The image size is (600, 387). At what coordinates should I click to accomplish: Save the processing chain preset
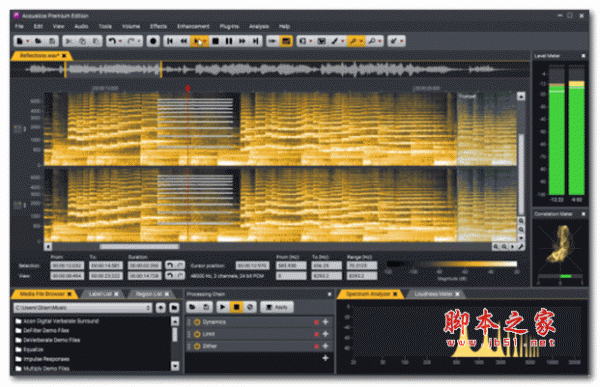[x=206, y=307]
